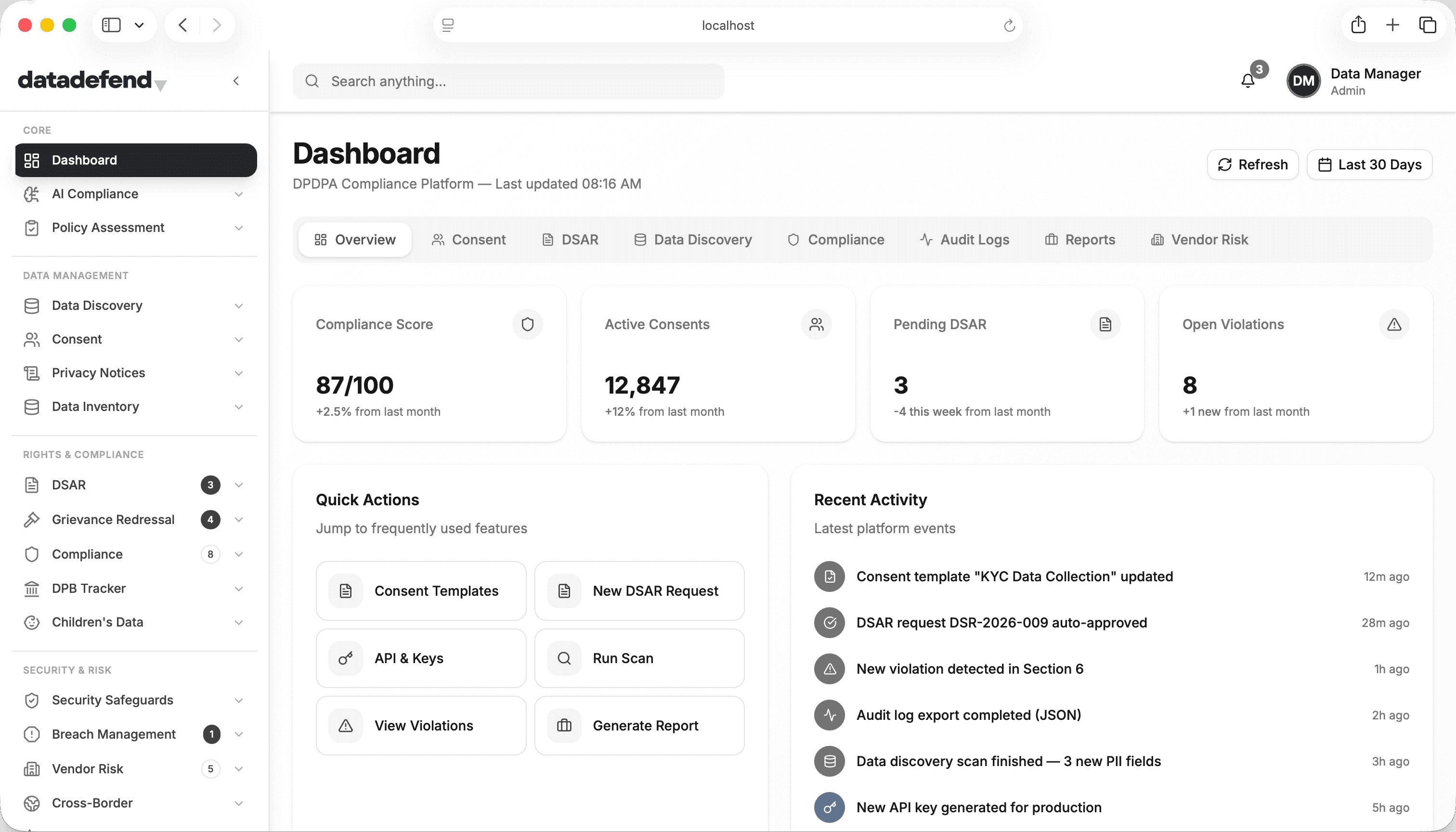1456x832 pixels.
Task: Click the Breach Management badge showing 1
Action: [x=211, y=734]
